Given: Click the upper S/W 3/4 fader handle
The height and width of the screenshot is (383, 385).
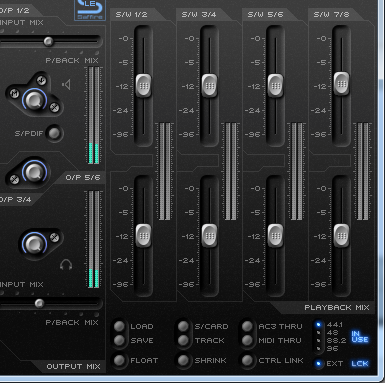Looking at the screenshot, I should [209, 86].
